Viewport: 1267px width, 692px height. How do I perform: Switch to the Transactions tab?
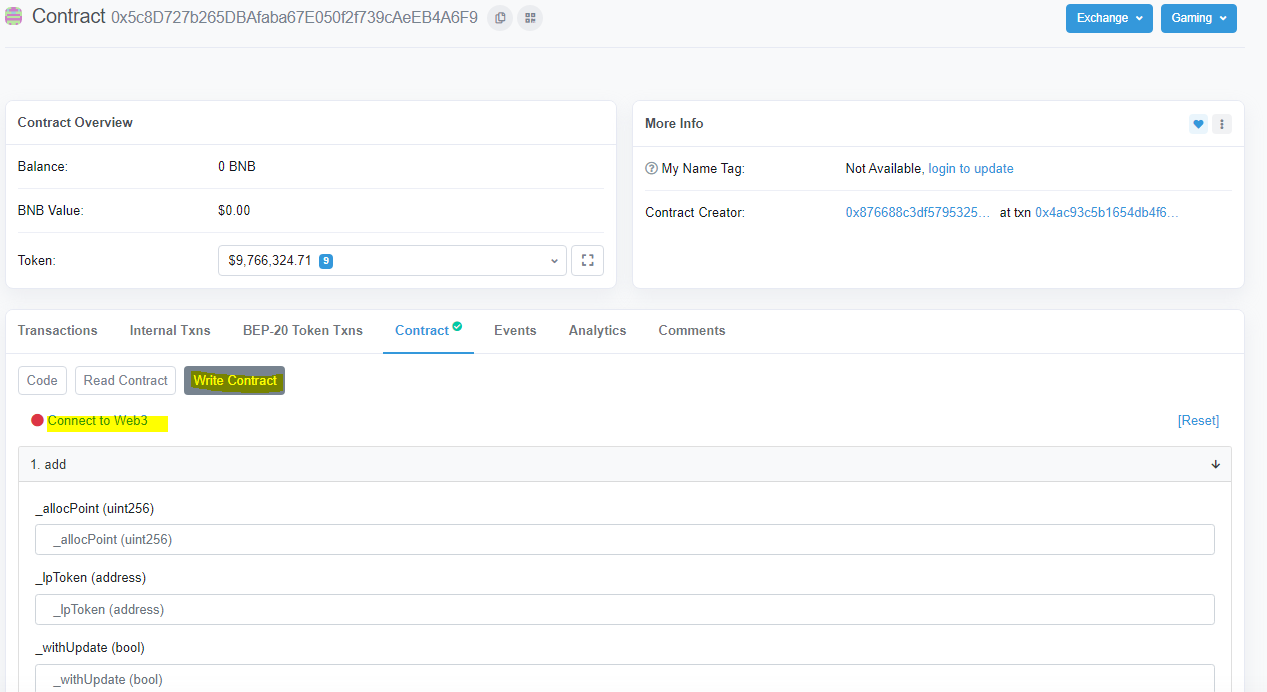tap(58, 330)
